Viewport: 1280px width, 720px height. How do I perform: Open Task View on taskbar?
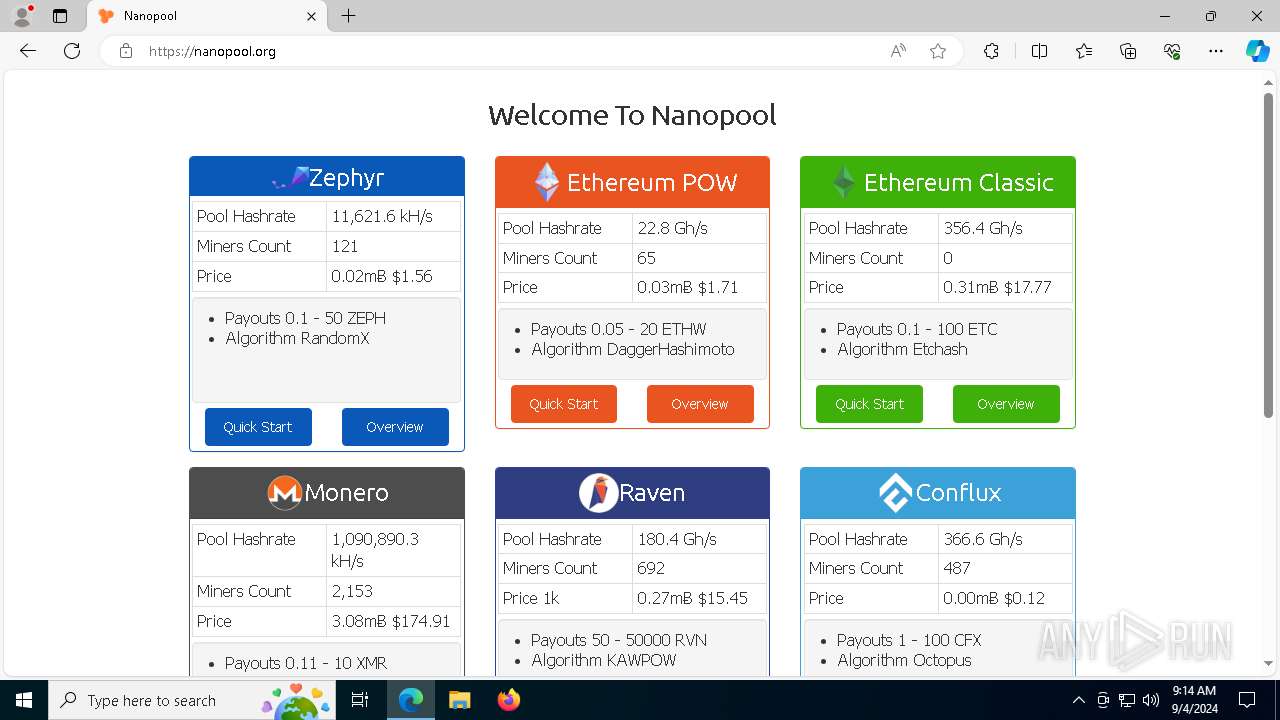click(x=360, y=700)
